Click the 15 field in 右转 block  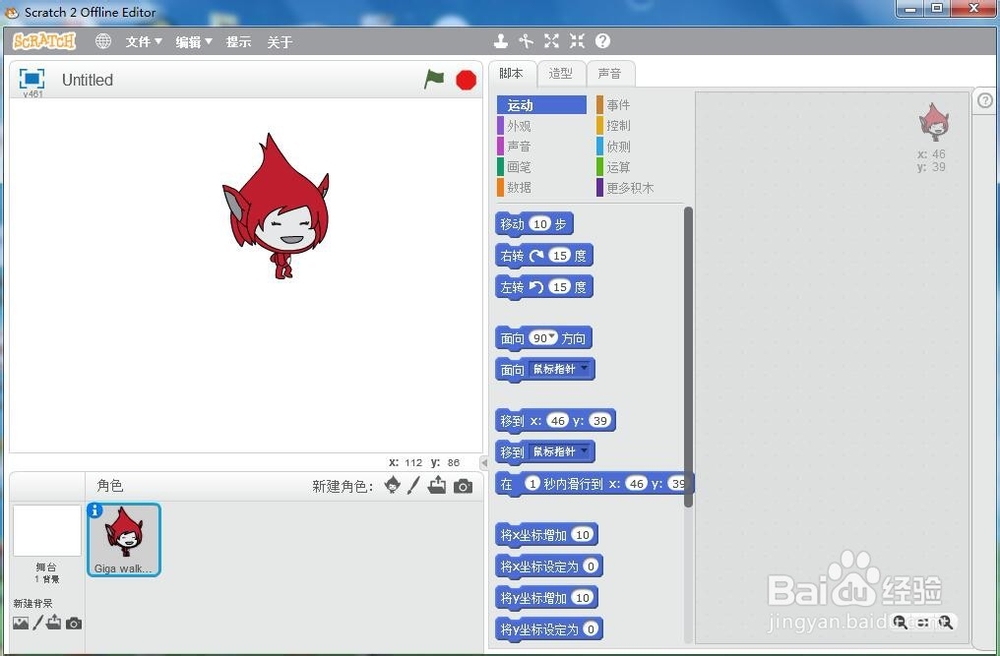click(560, 256)
